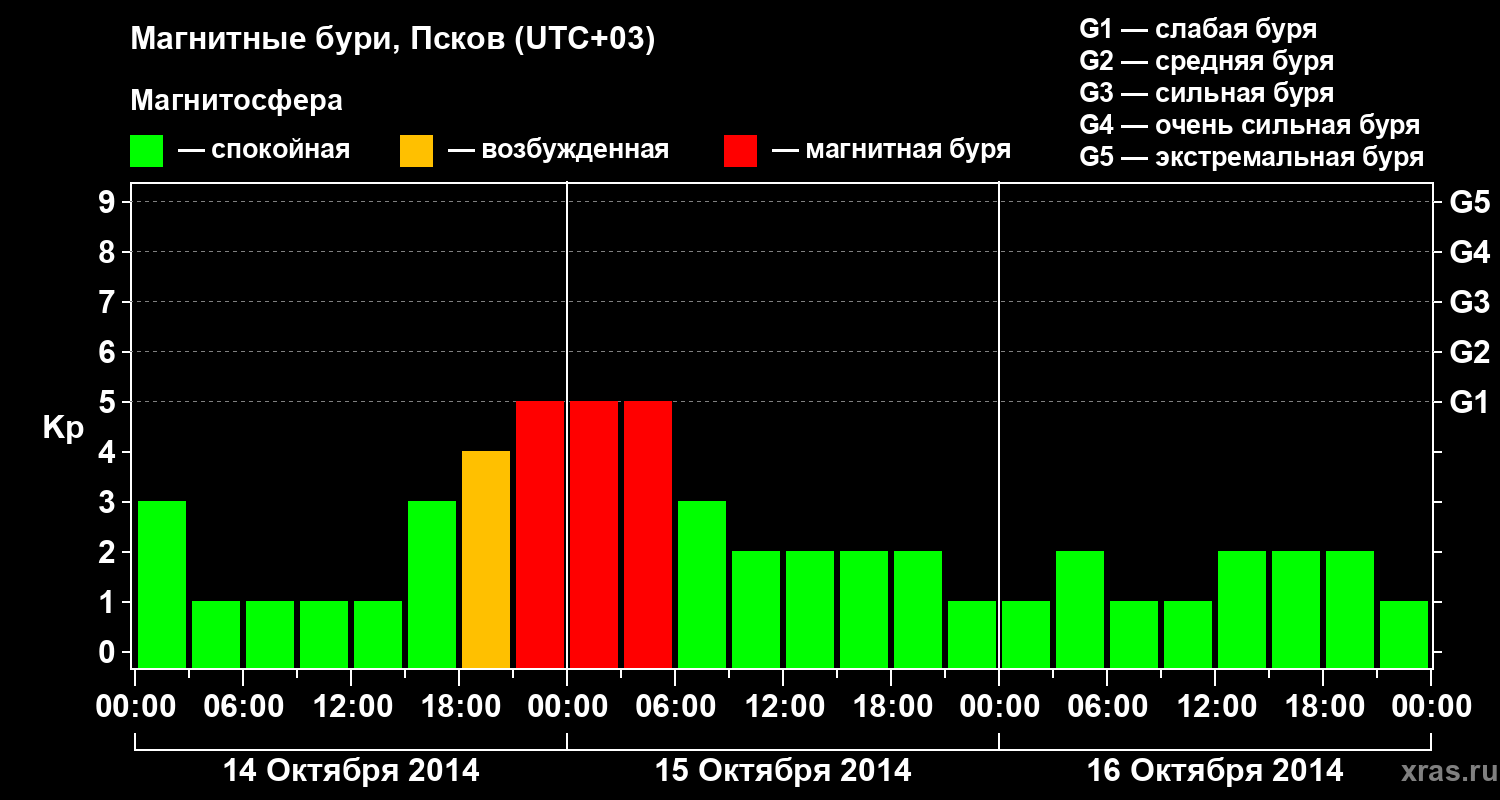The height and width of the screenshot is (800, 1500).
Task: Select the title 'Магнитные бури, Псков (UTC+03)'
Action: [393, 40]
